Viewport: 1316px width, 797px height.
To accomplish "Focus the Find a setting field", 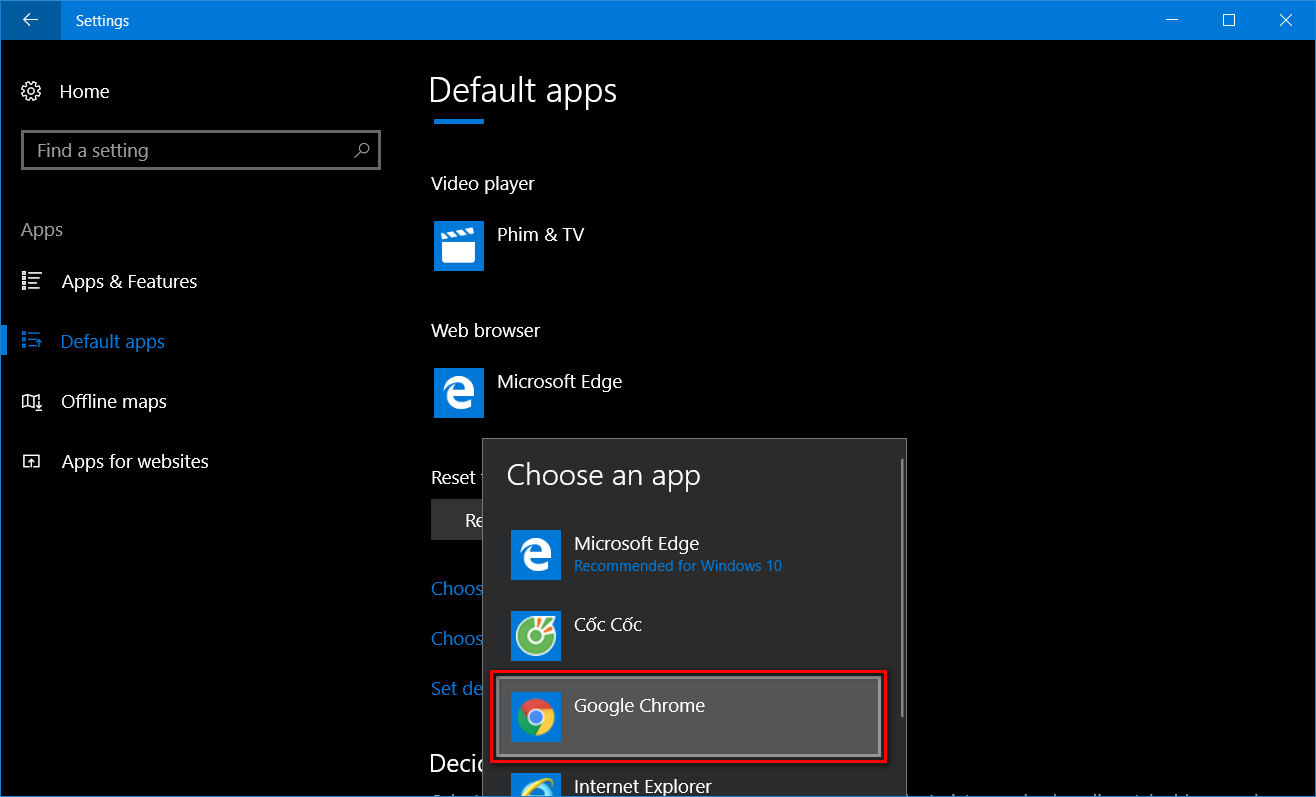I will click(x=201, y=150).
